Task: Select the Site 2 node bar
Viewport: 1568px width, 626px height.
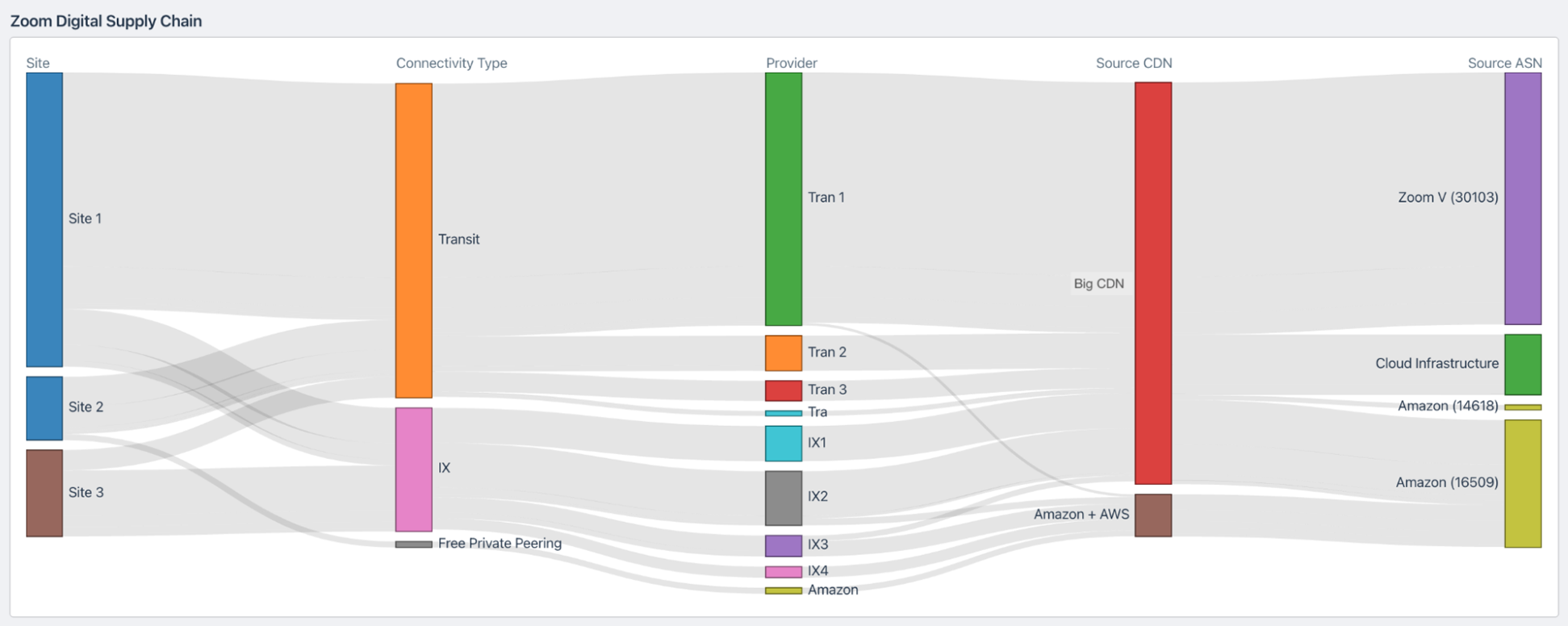Action: click(44, 408)
